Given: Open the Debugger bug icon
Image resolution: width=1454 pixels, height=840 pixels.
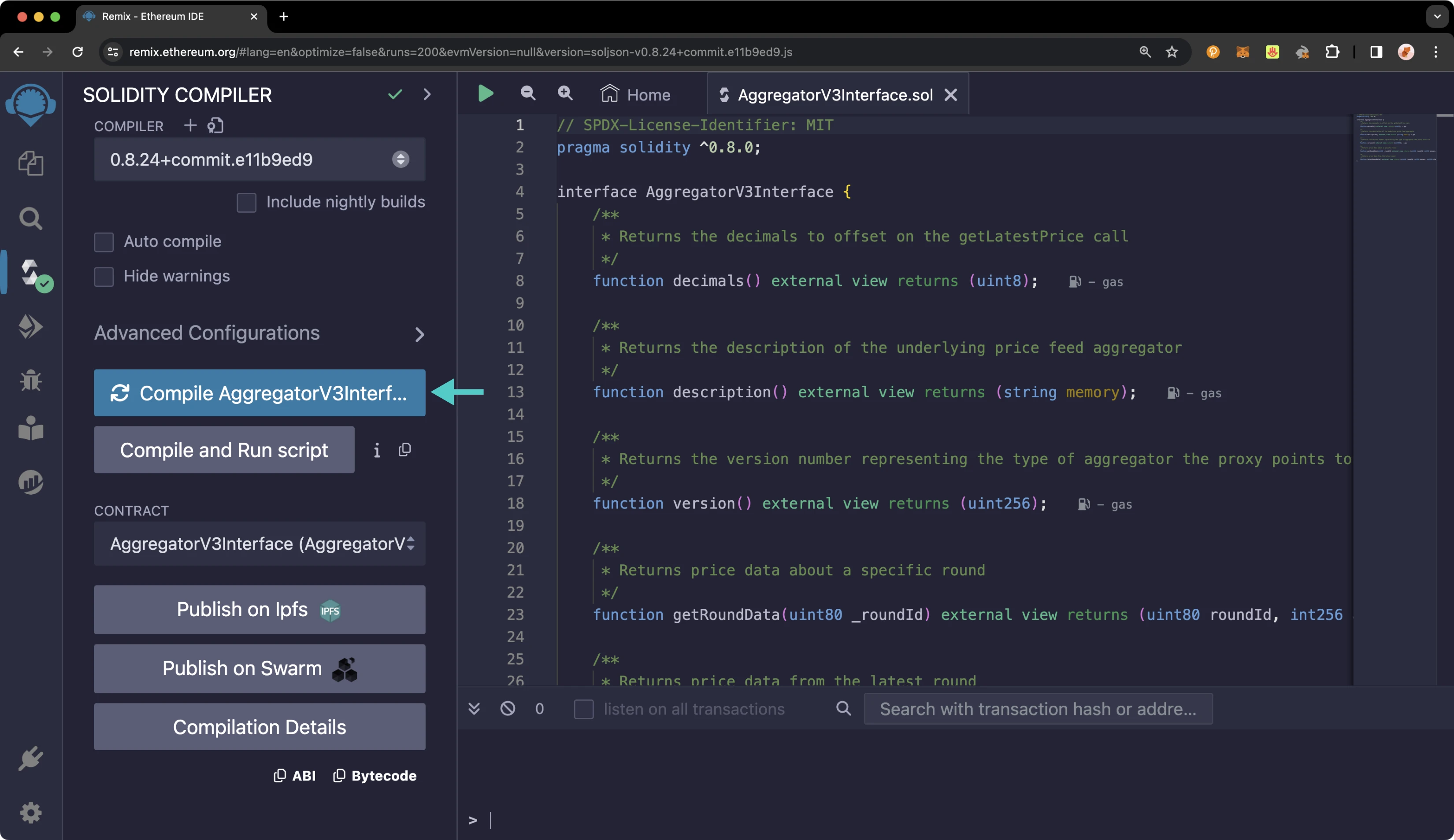Looking at the screenshot, I should (x=30, y=380).
